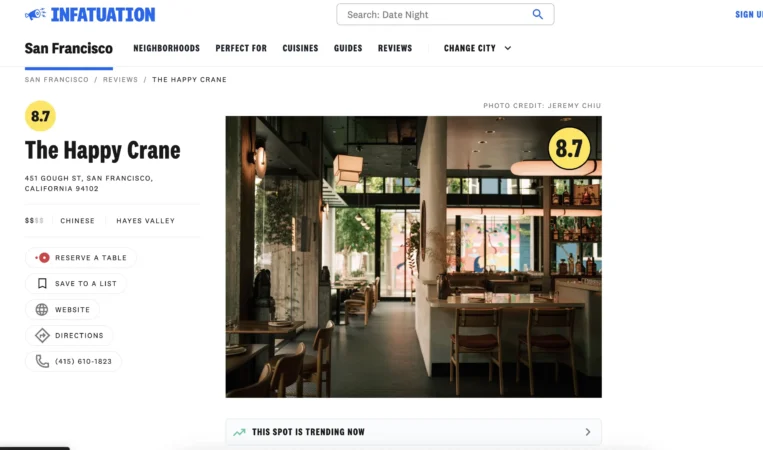Click the red Reserve a Table icon
This screenshot has width=763, height=450.
[x=42, y=258]
